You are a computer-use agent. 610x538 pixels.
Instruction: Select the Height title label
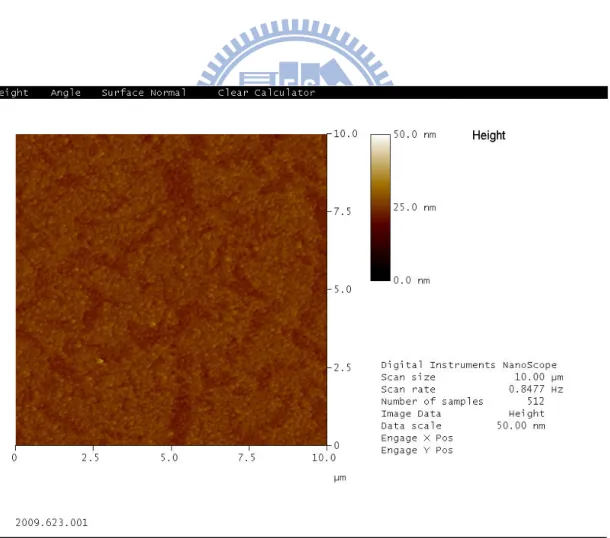[x=489, y=135]
